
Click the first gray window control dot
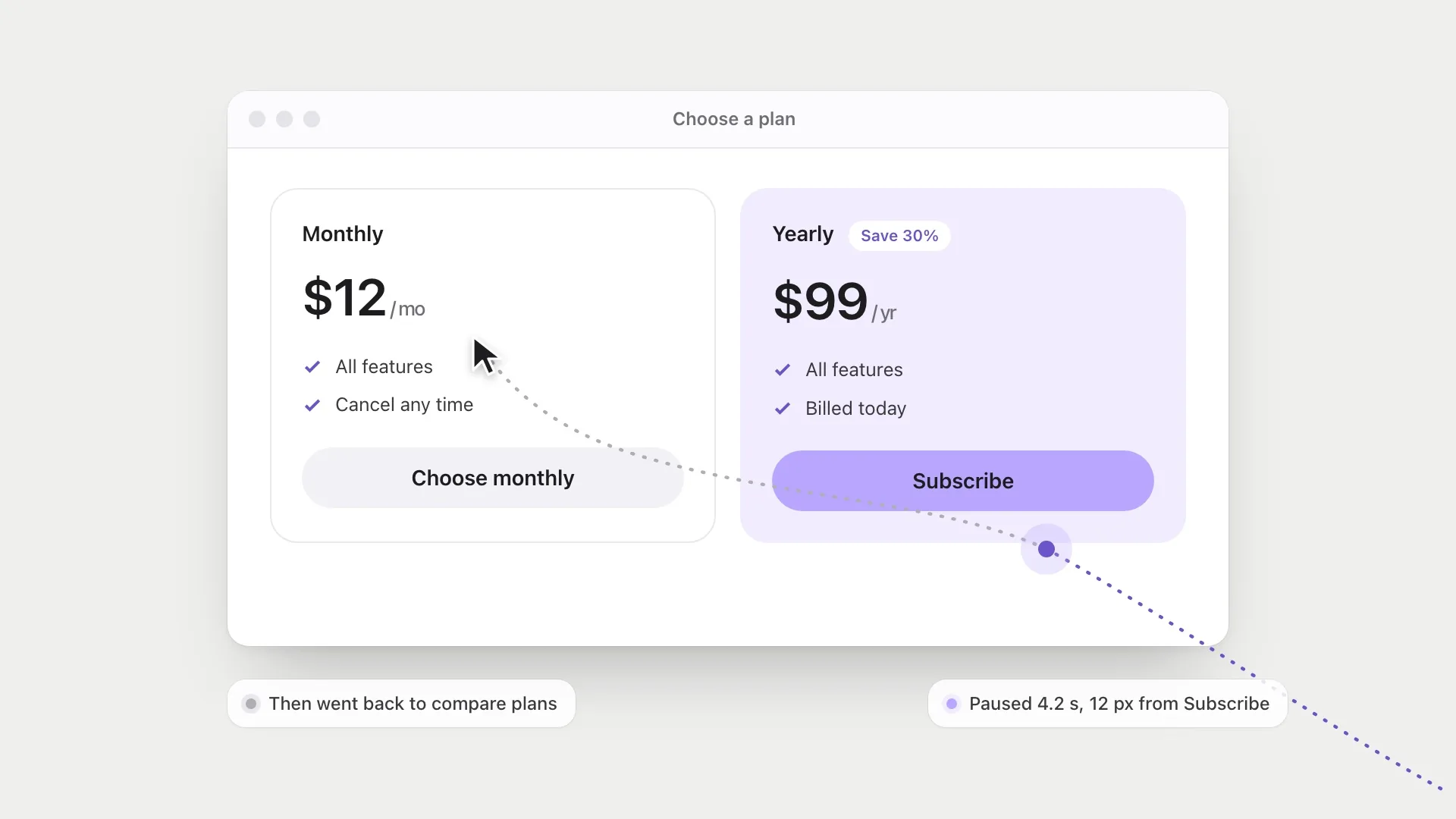(x=257, y=119)
